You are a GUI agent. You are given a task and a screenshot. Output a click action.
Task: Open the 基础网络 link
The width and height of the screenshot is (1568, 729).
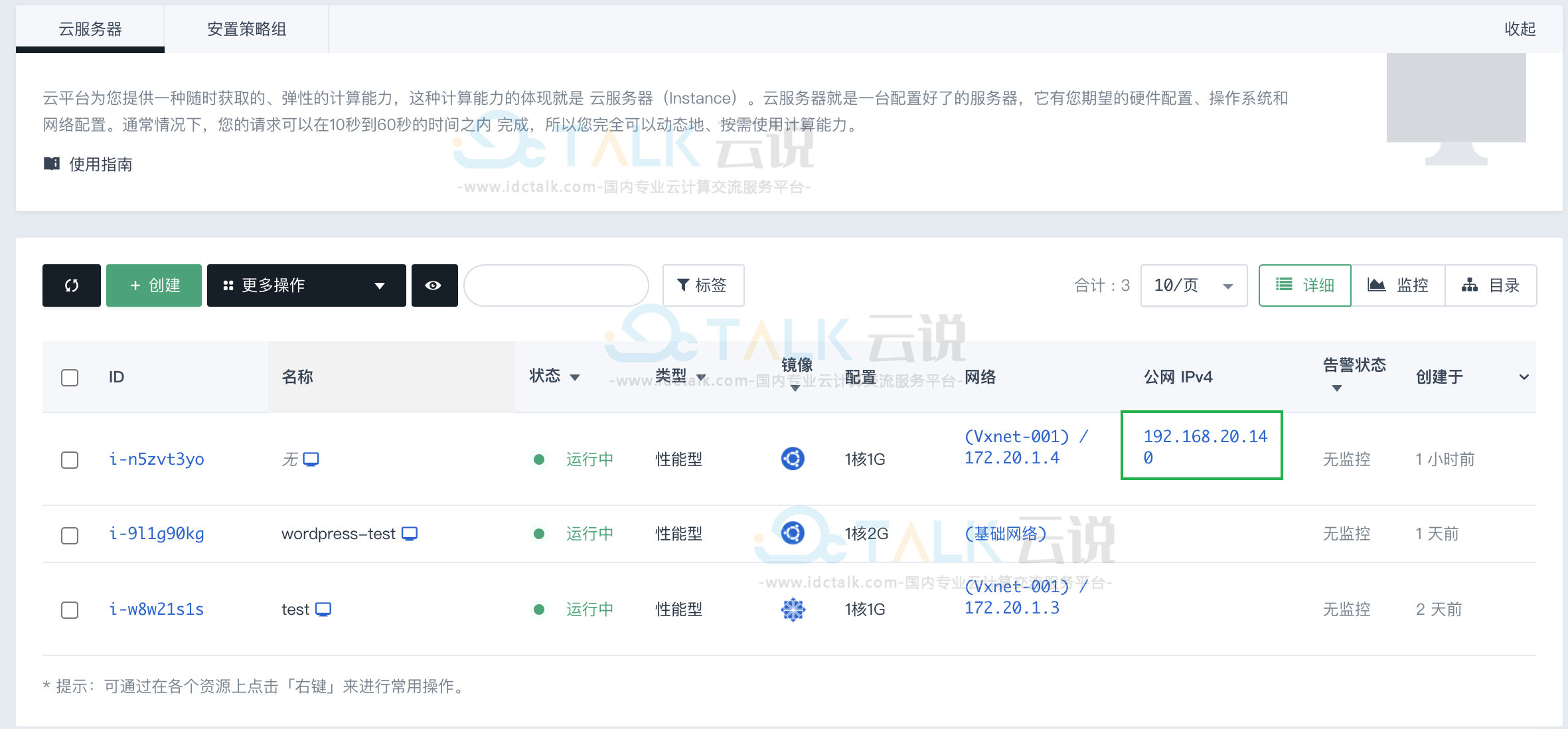tap(1006, 534)
